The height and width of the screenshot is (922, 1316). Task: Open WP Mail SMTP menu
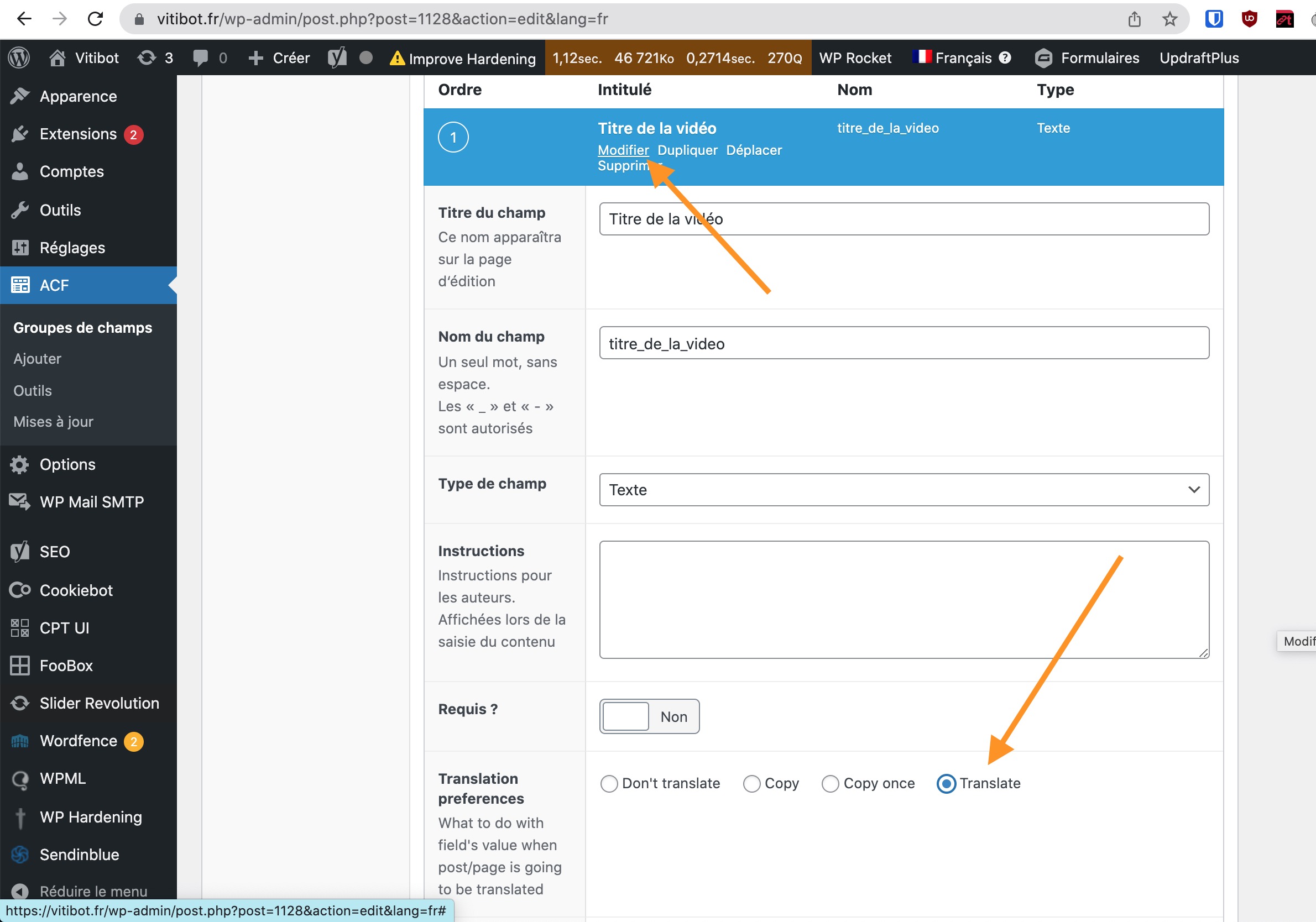pos(88,502)
